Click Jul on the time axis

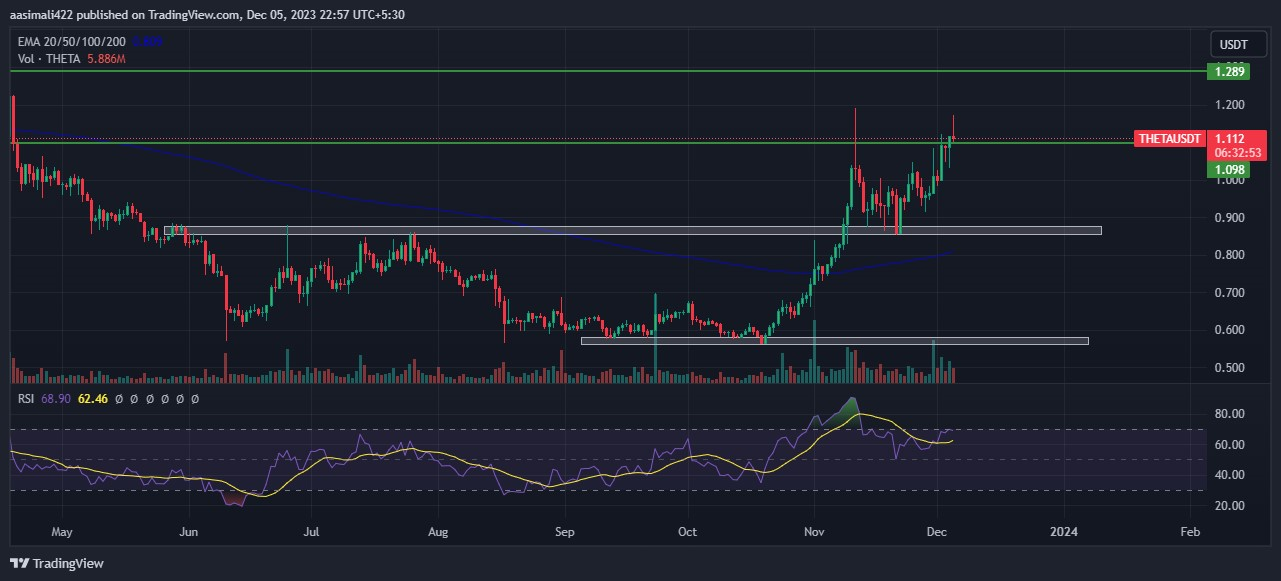point(312,532)
